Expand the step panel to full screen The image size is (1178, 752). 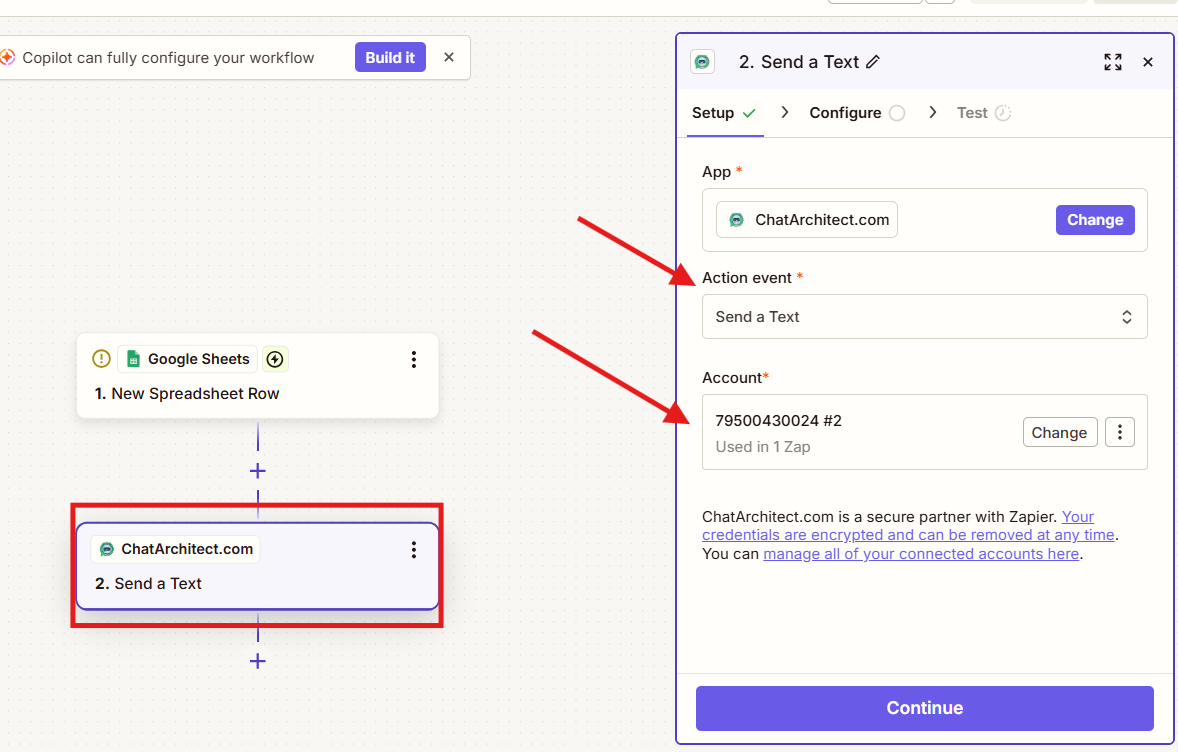pyautogui.click(x=1113, y=62)
